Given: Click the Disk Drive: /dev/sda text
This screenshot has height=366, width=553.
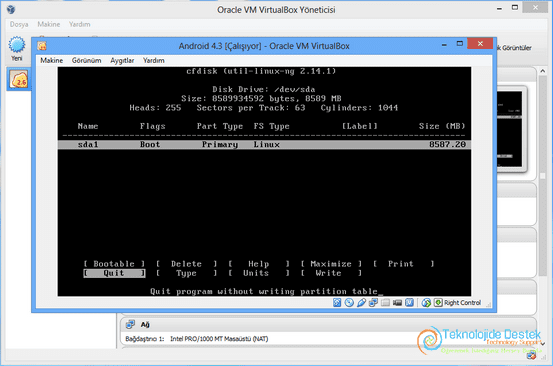Looking at the screenshot, I should coord(264,89).
